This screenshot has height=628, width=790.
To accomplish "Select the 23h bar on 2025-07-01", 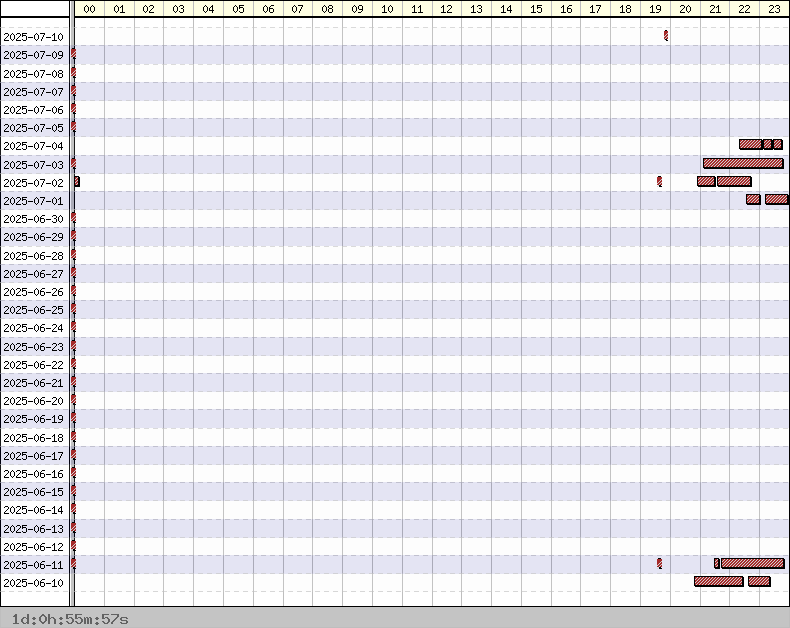I will (x=776, y=200).
